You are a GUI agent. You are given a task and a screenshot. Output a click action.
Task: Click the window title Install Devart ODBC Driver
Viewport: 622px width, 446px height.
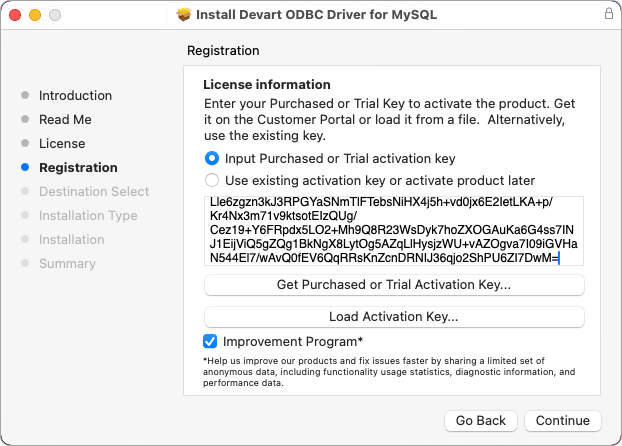[x=316, y=15]
